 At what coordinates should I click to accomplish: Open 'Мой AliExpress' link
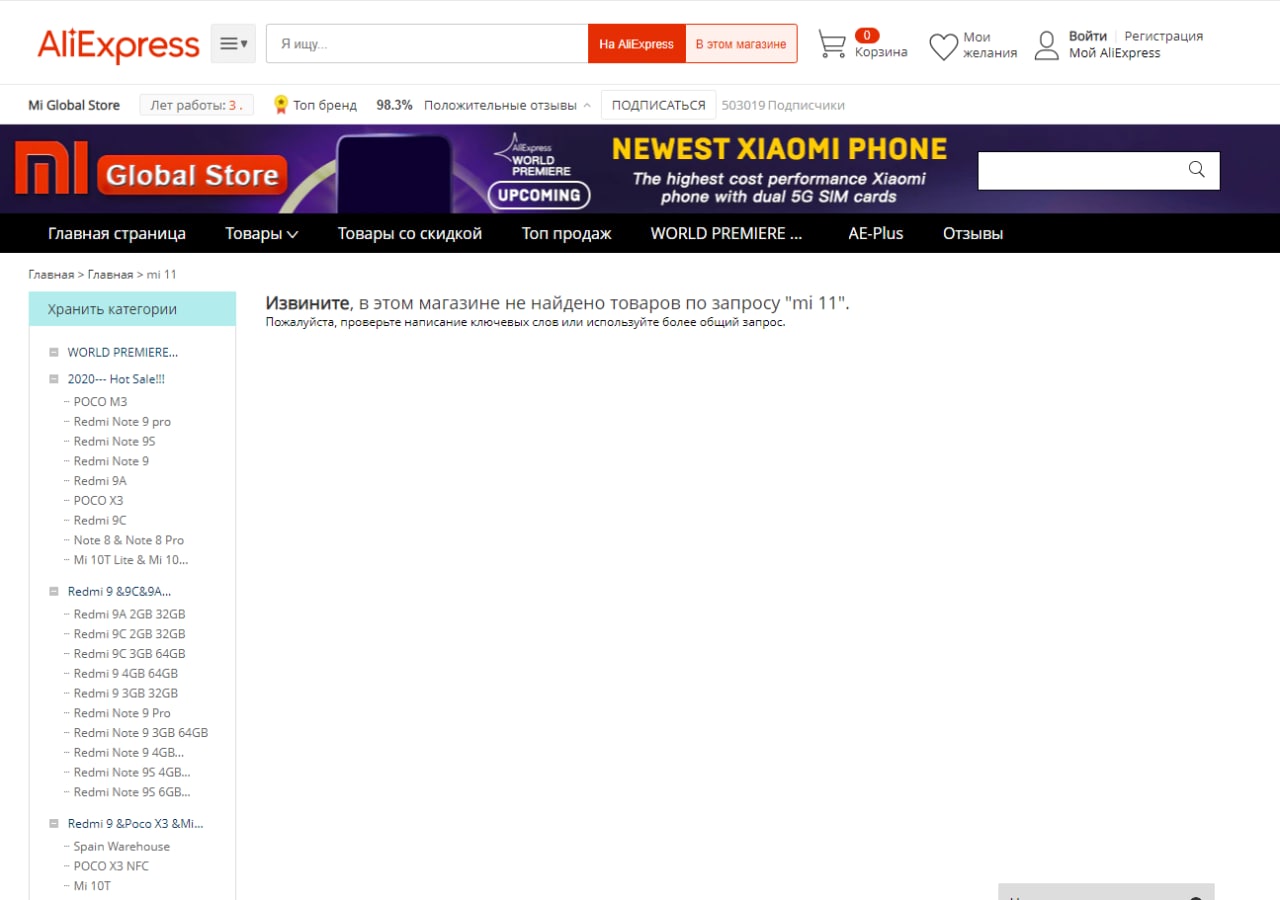click(x=1115, y=53)
